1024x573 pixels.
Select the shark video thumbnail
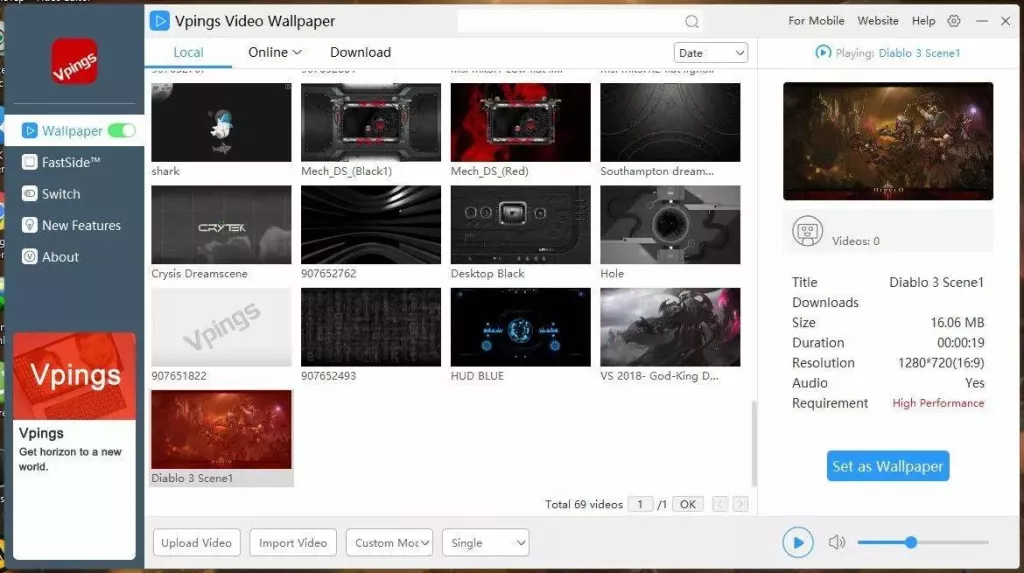pos(221,122)
